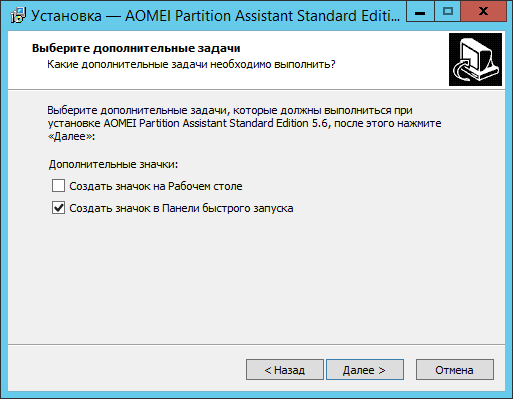Click the «Далее»: text in the instructions
This screenshot has height=399, width=513.
tap(71, 136)
